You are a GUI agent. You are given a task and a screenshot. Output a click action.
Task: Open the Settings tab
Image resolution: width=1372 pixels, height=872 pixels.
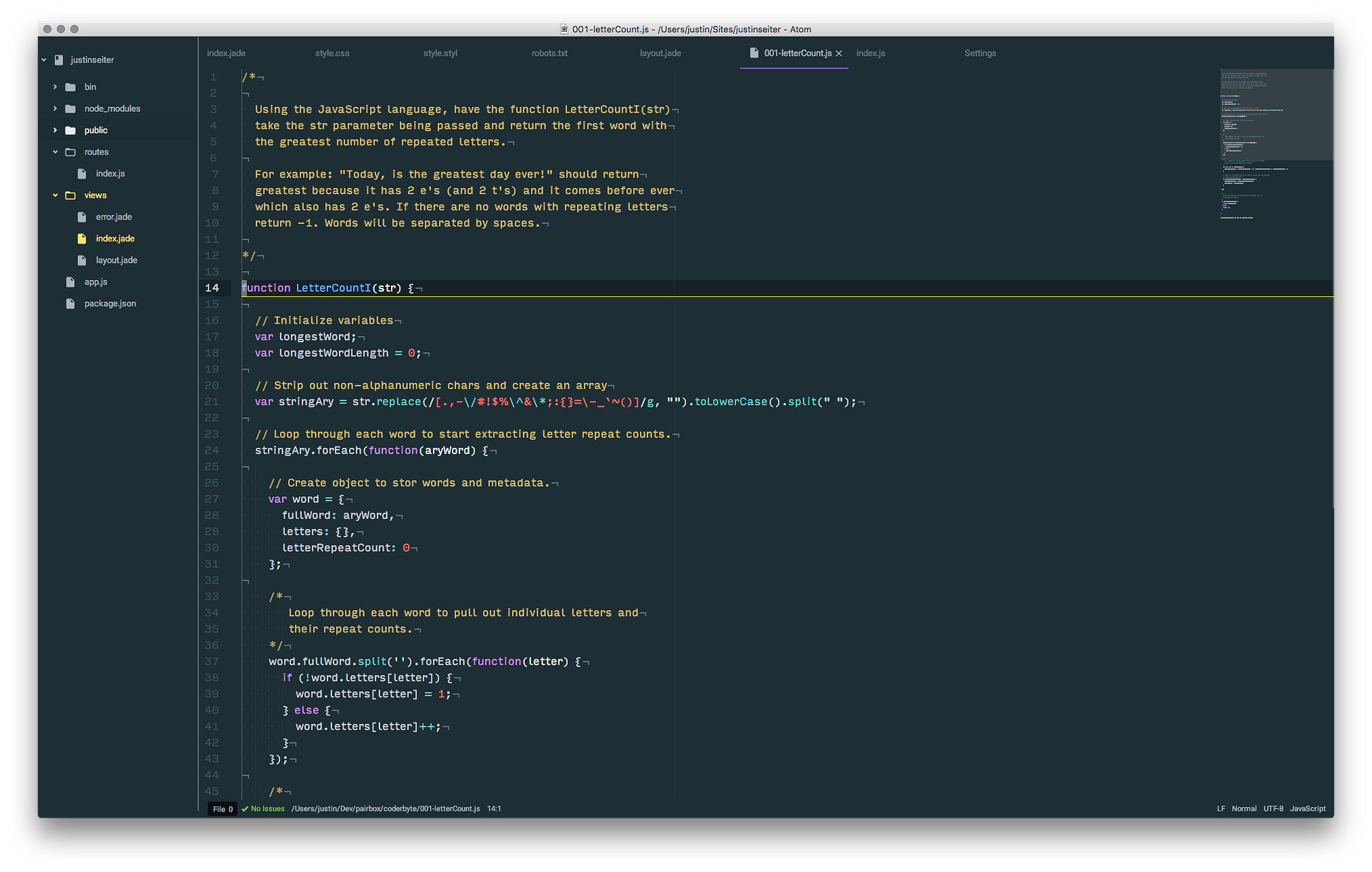pyautogui.click(x=980, y=54)
